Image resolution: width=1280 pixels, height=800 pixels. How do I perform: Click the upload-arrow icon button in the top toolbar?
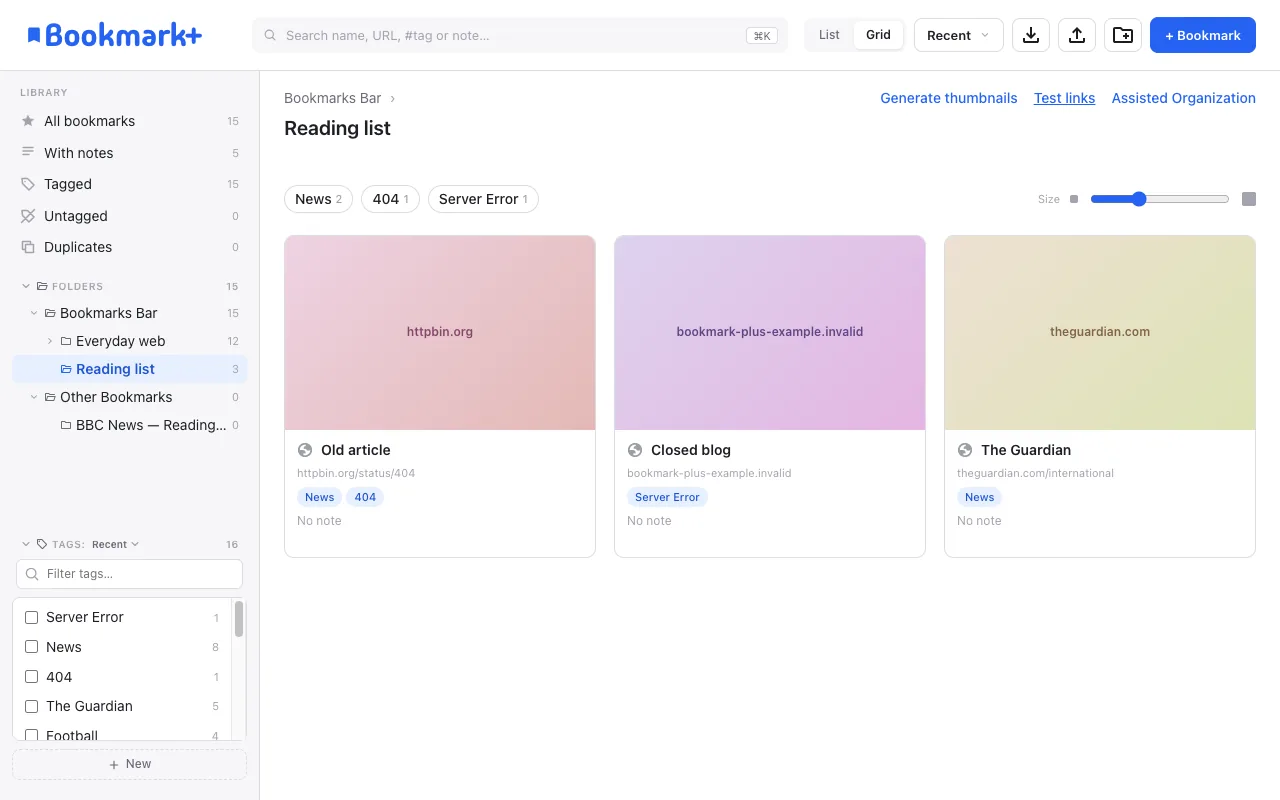[1077, 35]
